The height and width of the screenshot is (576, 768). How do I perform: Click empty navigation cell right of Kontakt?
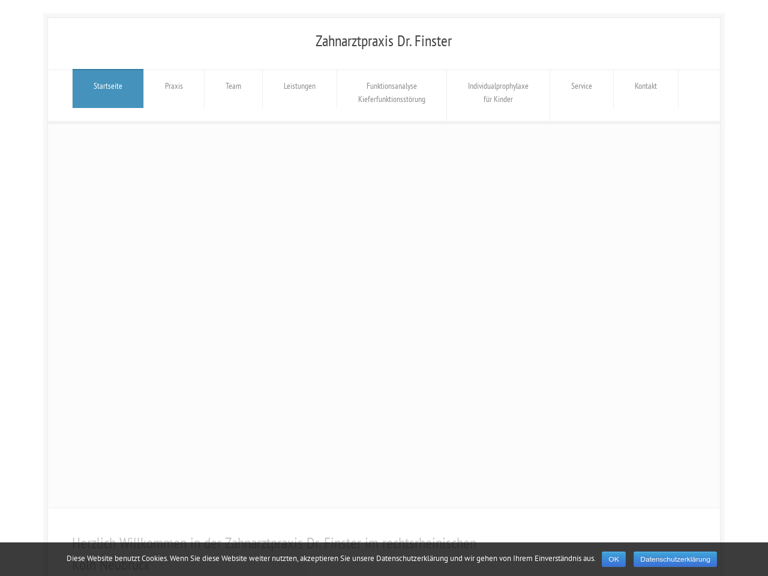[x=698, y=88]
